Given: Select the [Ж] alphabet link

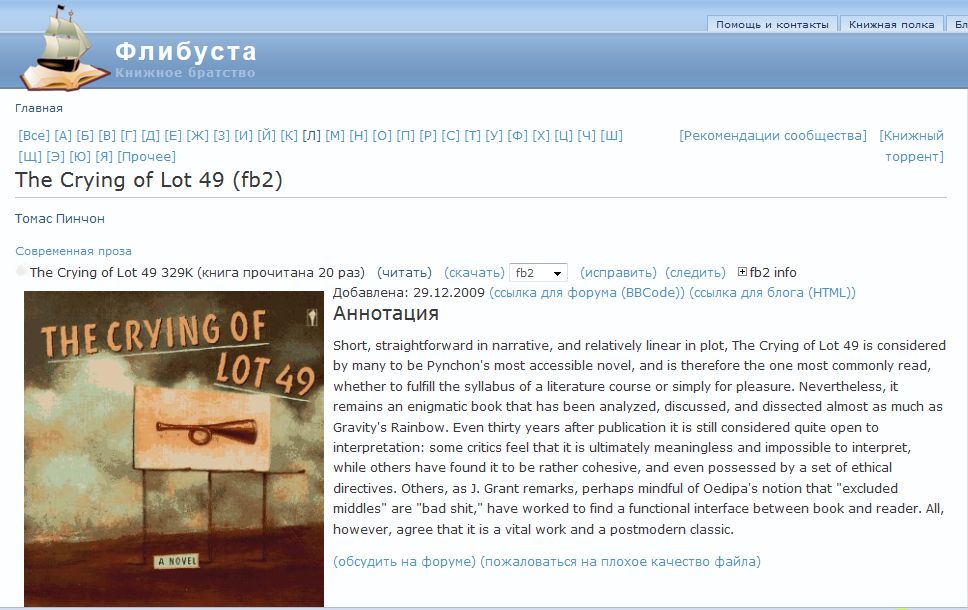Looking at the screenshot, I should tap(198, 135).
